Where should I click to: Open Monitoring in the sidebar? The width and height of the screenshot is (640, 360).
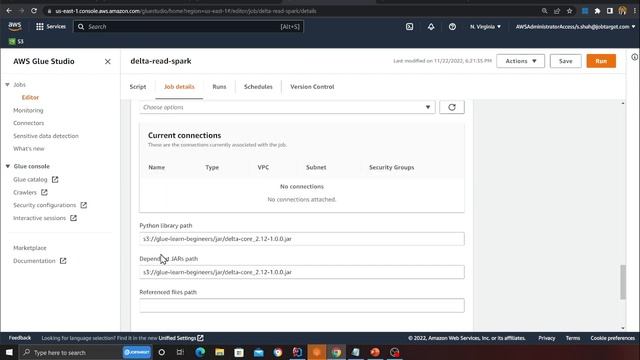pos(28,110)
